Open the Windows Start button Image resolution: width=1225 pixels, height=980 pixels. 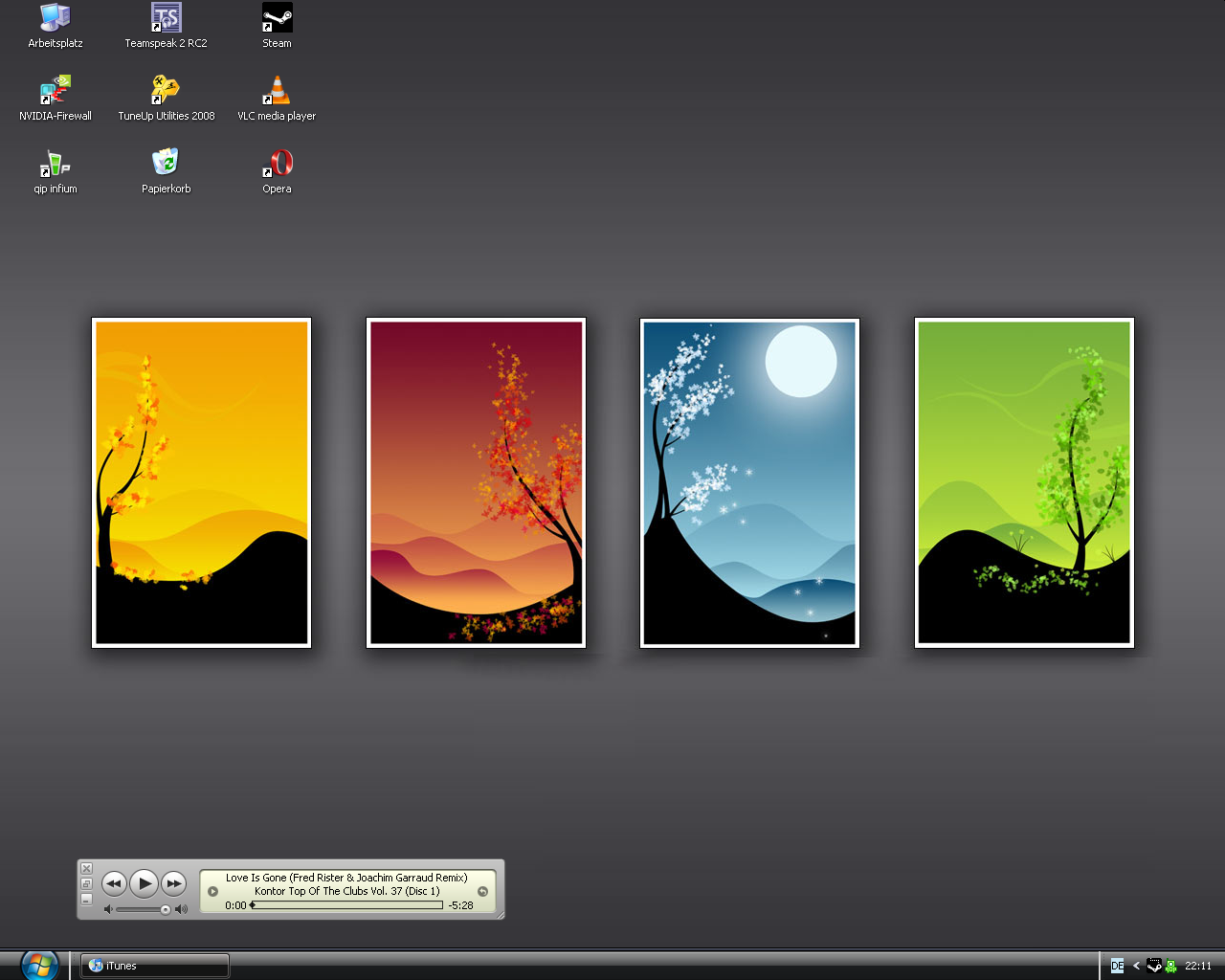pyautogui.click(x=39, y=965)
